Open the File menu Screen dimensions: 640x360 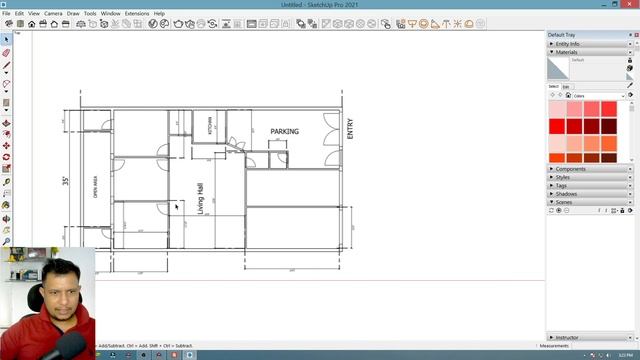click(6, 13)
